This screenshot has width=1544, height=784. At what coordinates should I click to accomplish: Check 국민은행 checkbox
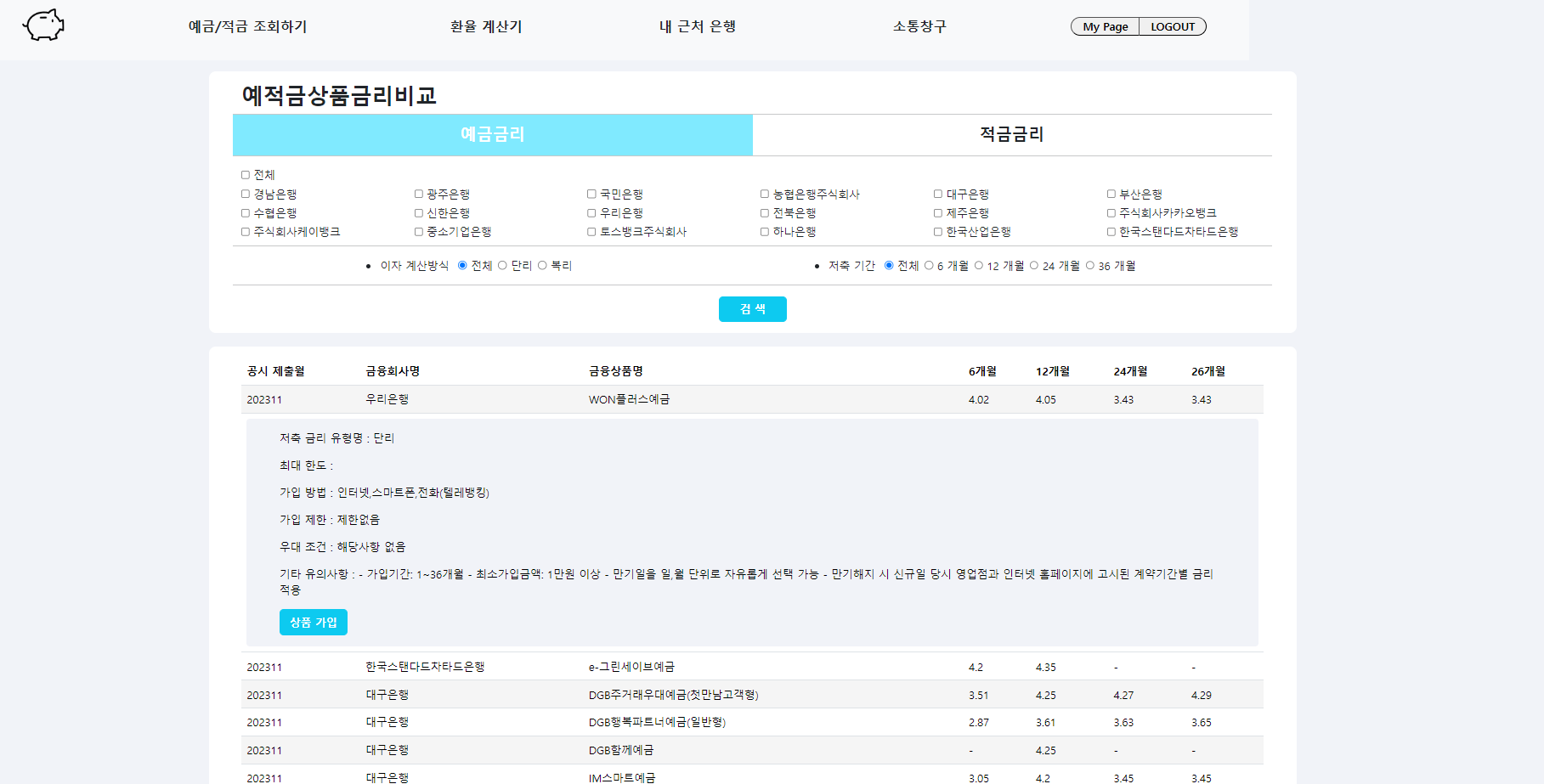(x=591, y=195)
